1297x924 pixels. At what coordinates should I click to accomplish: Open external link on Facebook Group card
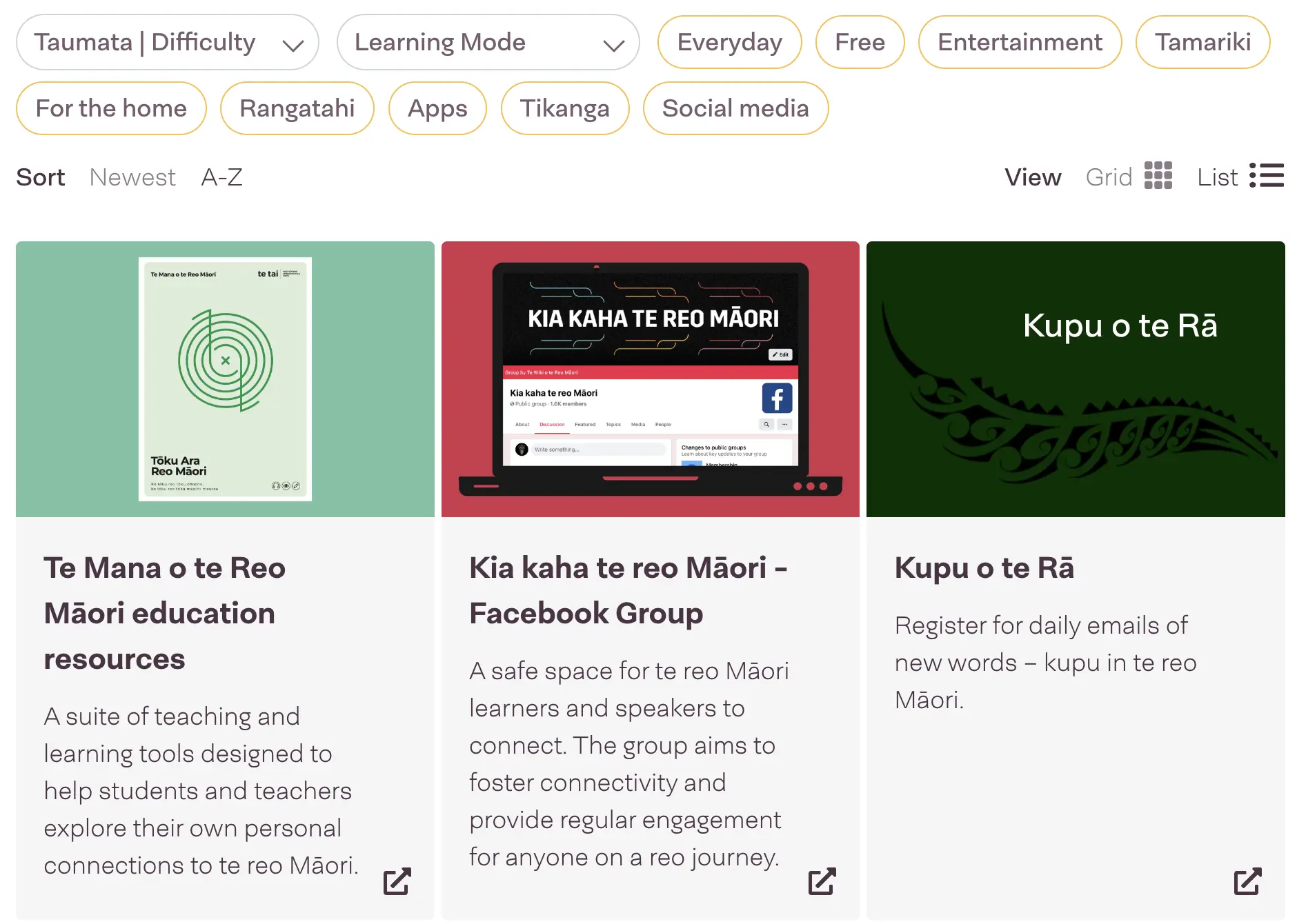(822, 881)
